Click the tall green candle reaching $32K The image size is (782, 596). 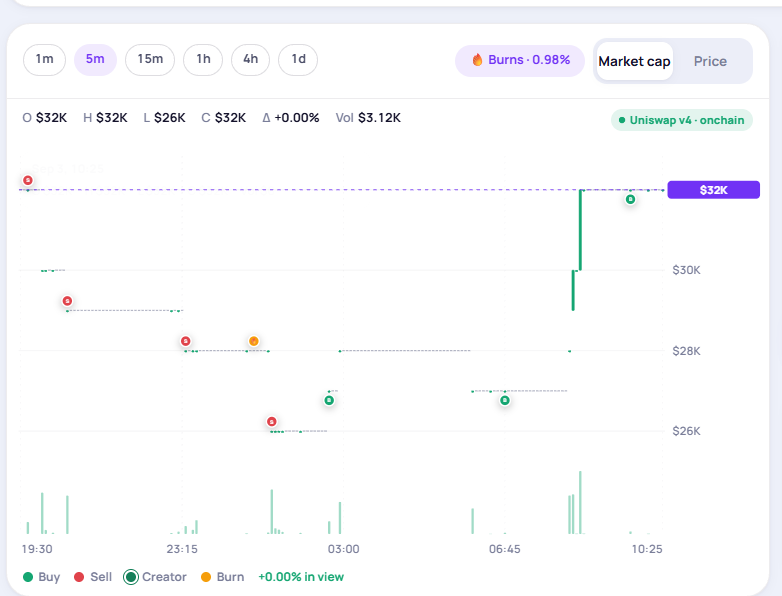click(x=581, y=230)
